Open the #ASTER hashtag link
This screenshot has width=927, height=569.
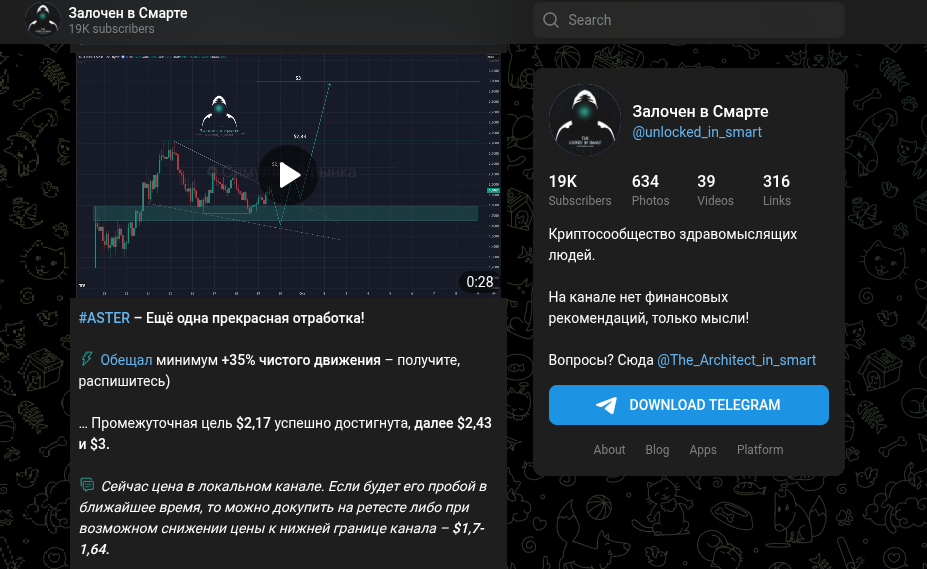tap(104, 318)
